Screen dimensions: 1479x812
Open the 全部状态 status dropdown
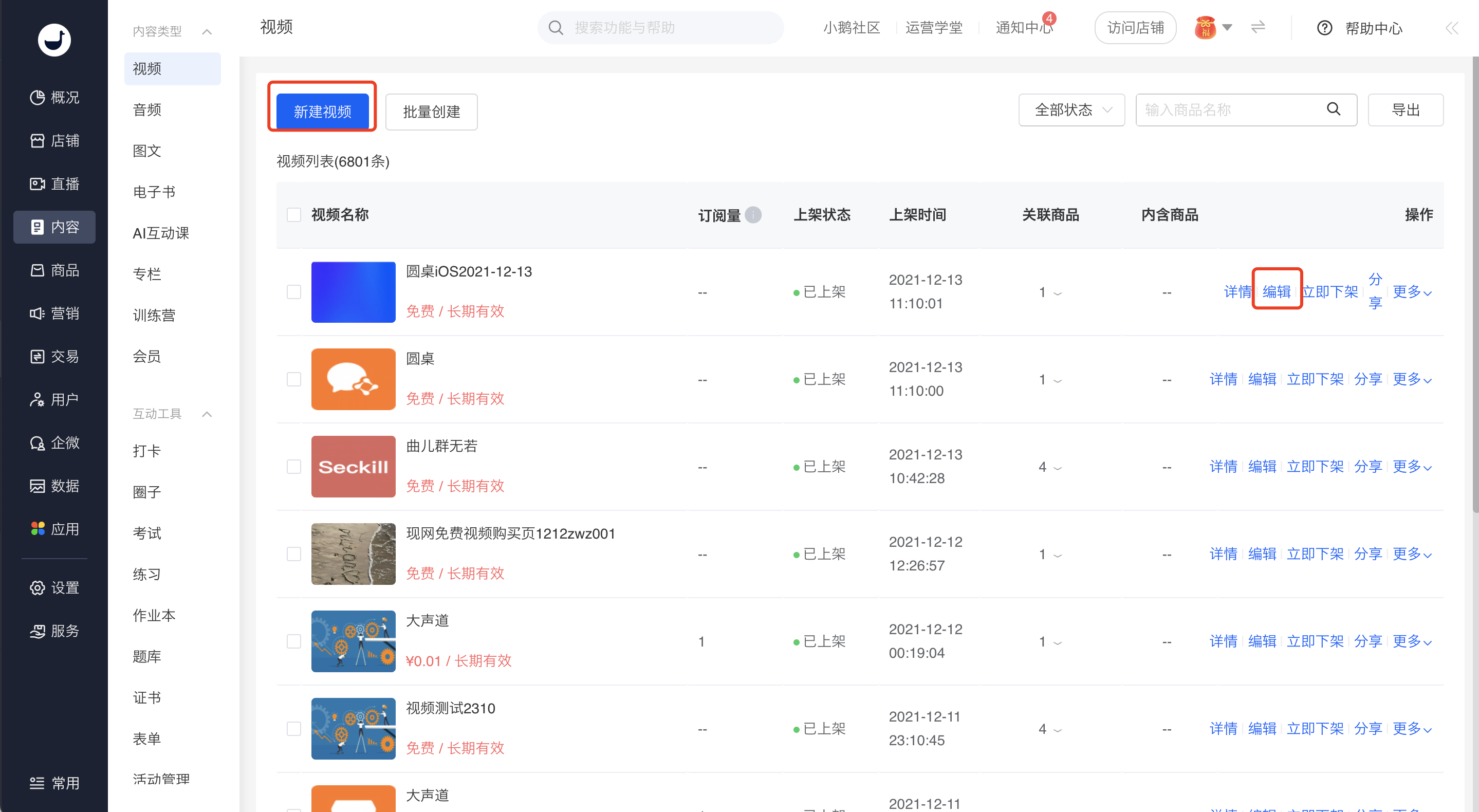tap(1071, 109)
